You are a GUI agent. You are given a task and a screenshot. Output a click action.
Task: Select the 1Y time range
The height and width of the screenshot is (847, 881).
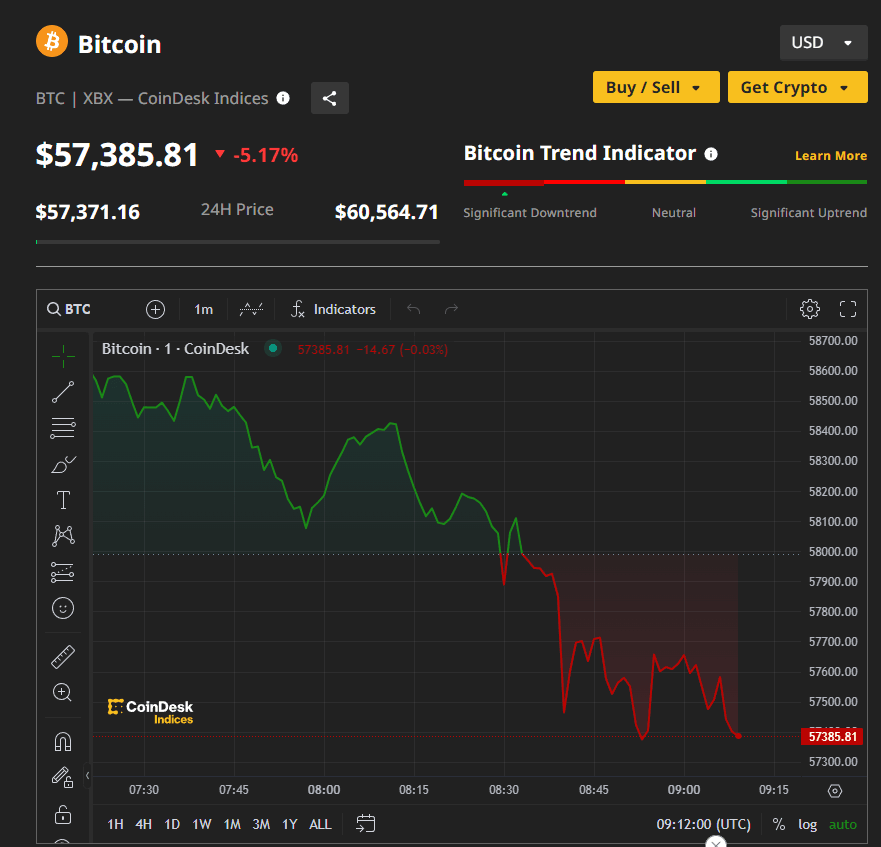click(x=289, y=824)
